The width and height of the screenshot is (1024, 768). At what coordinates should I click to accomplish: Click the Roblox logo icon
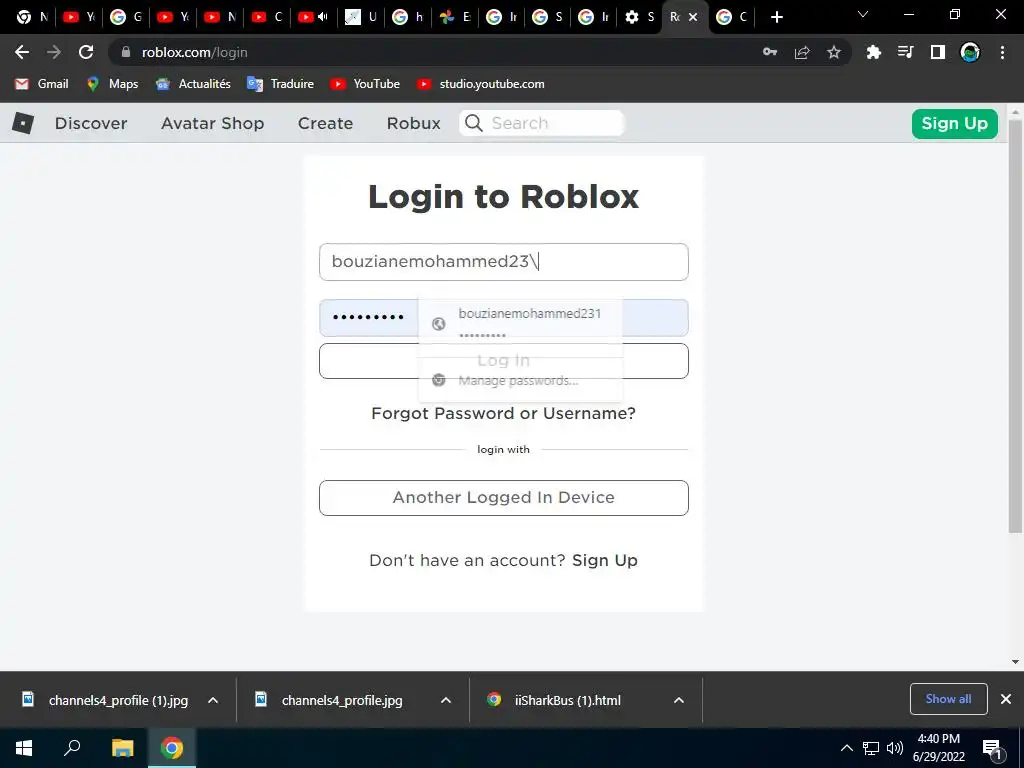[23, 123]
